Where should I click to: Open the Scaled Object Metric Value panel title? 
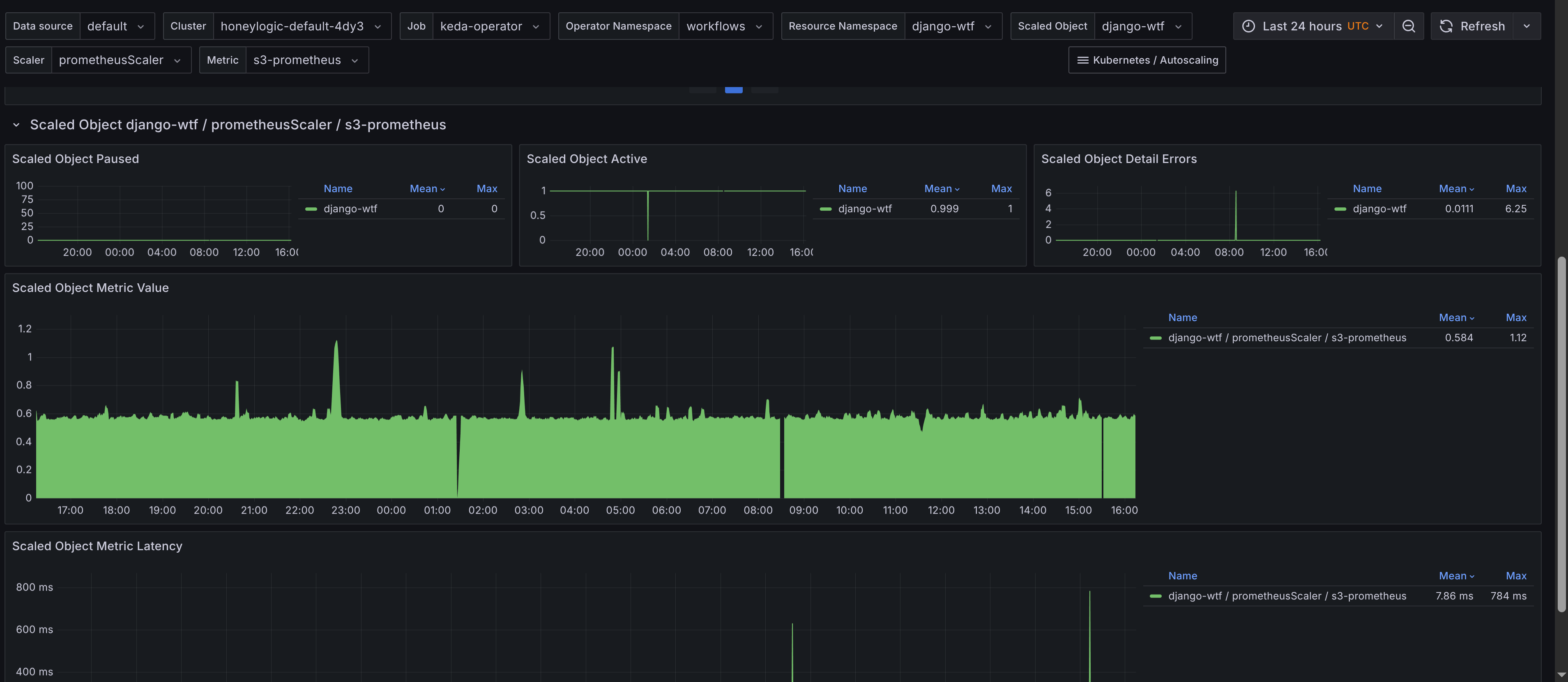pos(90,288)
